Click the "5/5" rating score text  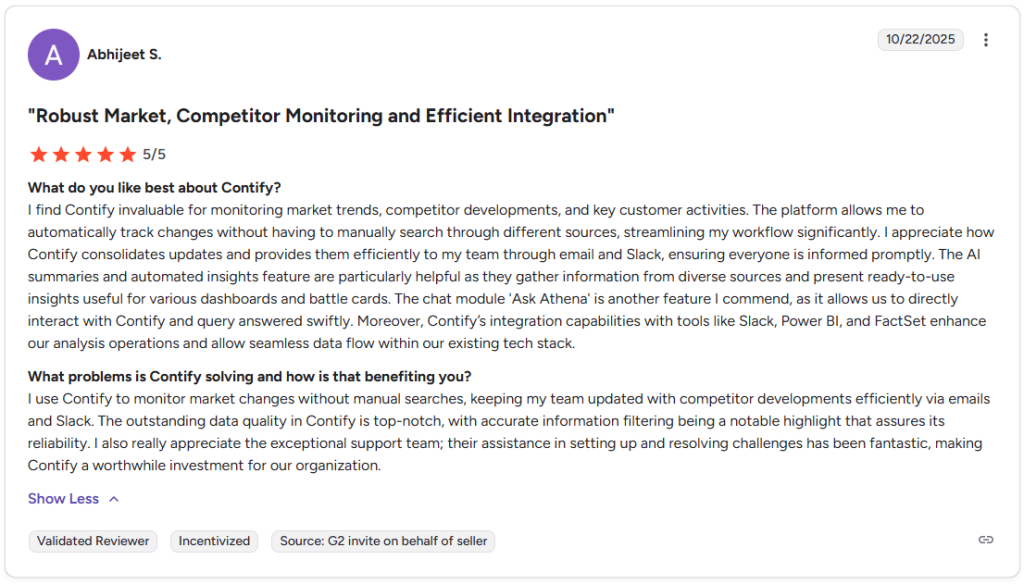click(x=154, y=154)
